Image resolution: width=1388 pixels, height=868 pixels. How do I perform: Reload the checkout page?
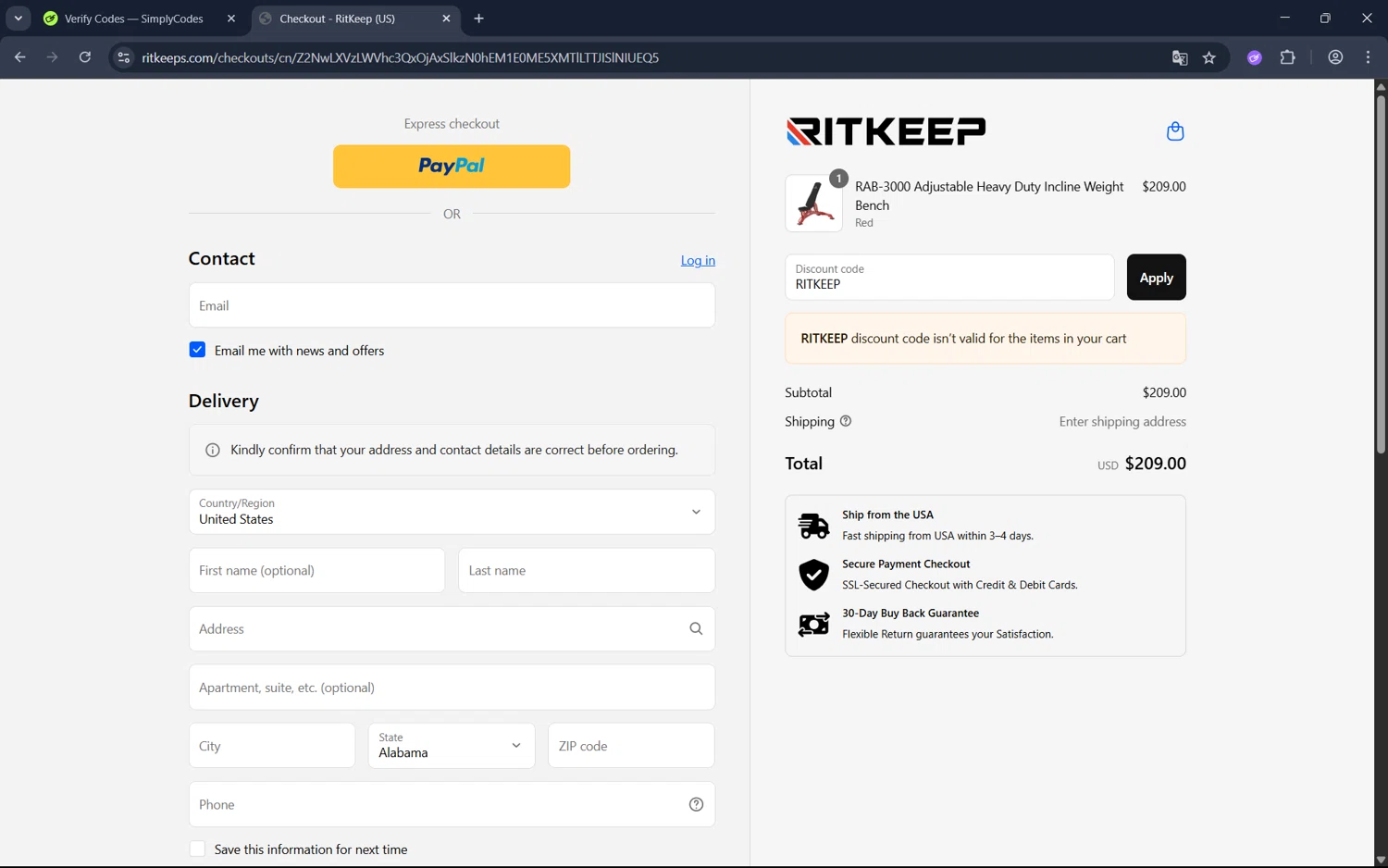click(x=85, y=57)
